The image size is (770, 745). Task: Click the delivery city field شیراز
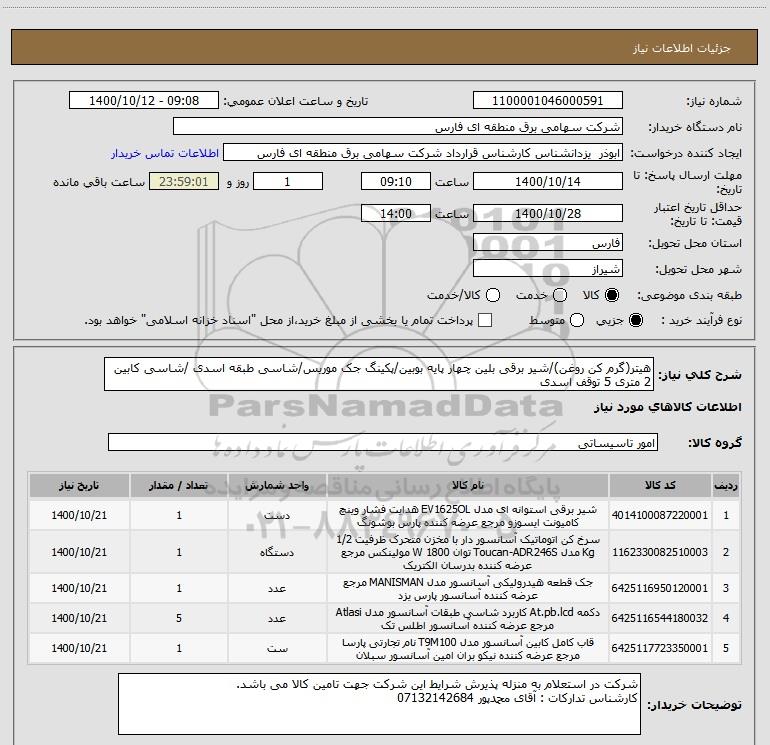click(548, 269)
